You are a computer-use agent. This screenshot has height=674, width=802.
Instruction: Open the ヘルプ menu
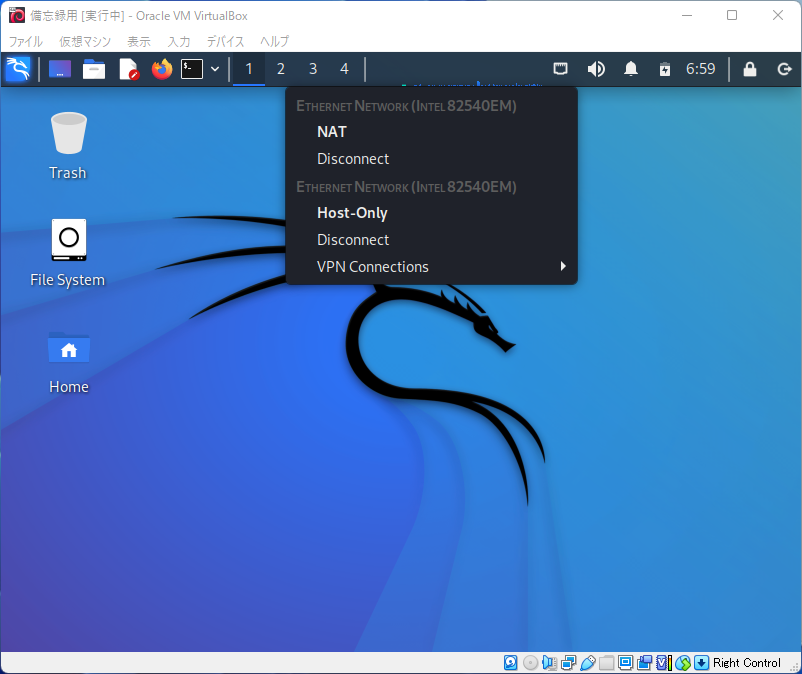[x=275, y=41]
